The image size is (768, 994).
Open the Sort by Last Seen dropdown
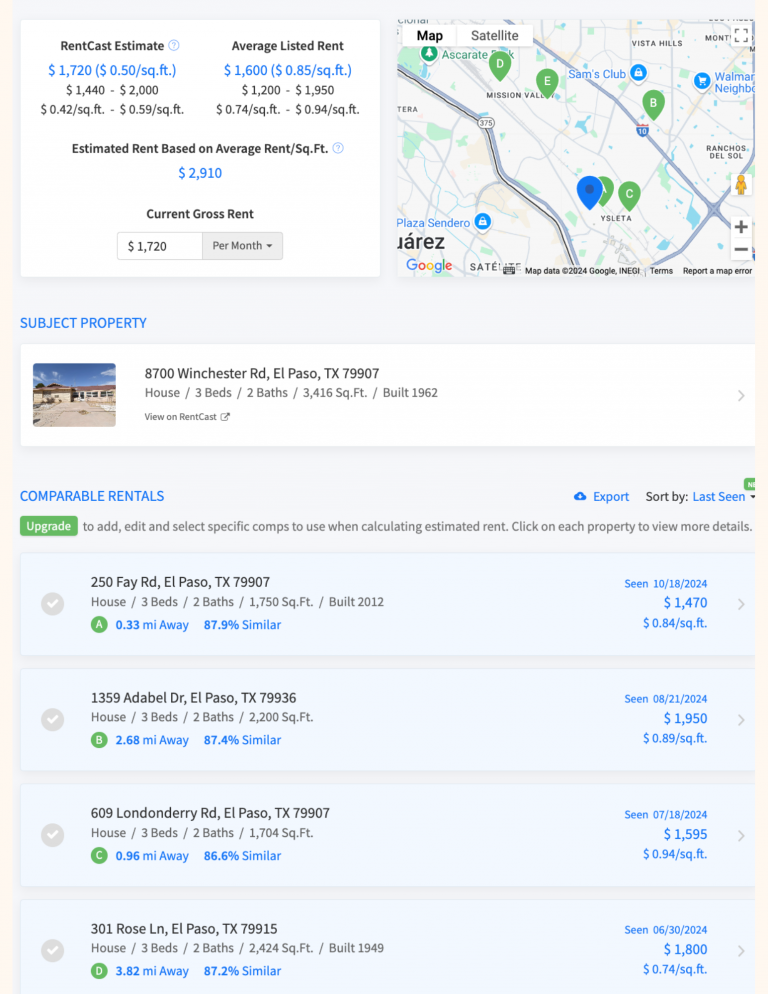[x=723, y=497]
